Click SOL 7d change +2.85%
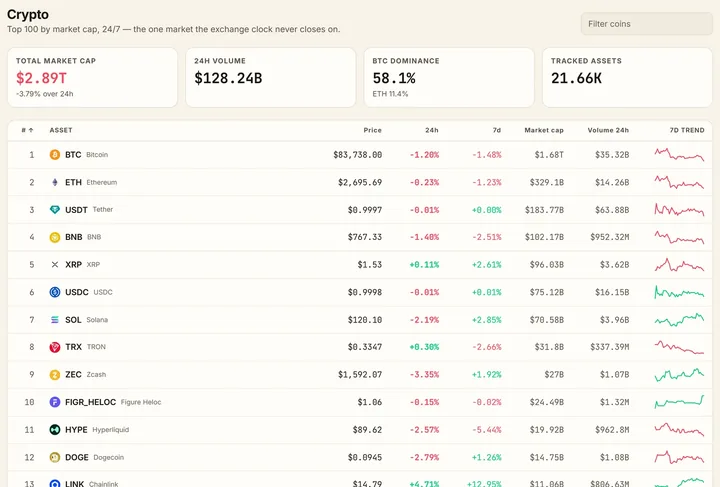This screenshot has width=720, height=487. coord(487,319)
